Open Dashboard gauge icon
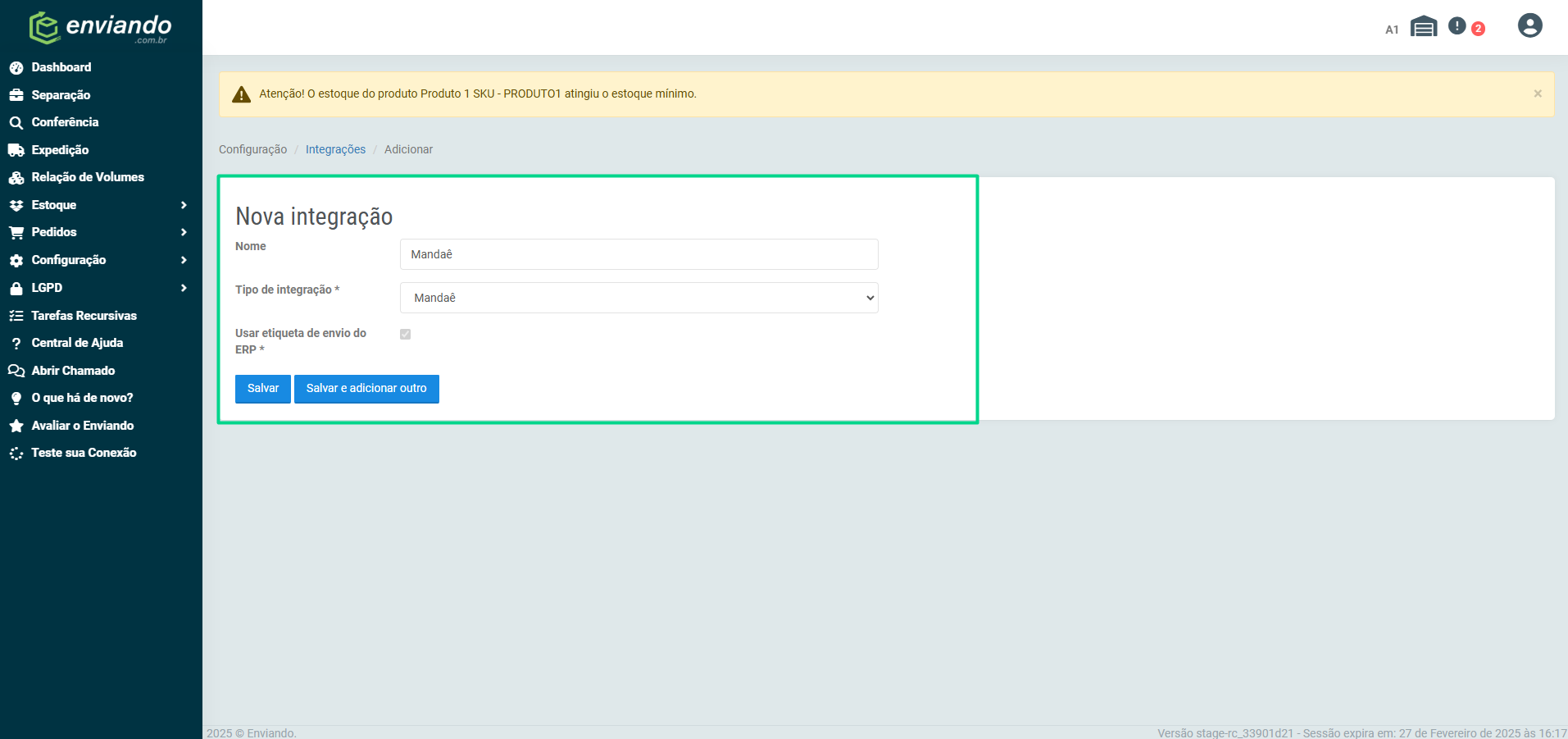The height and width of the screenshot is (739, 1568). [x=16, y=67]
